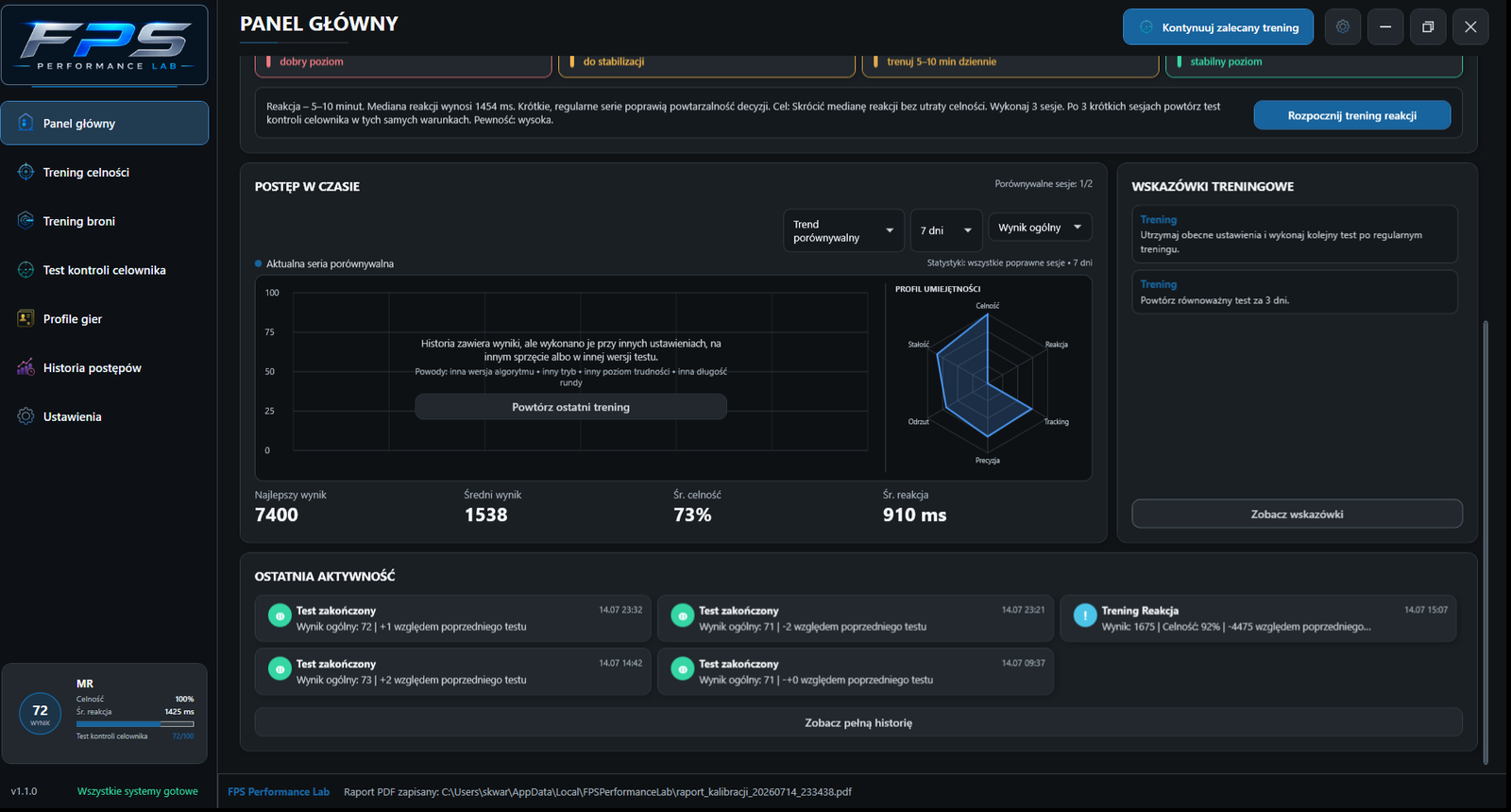Click green icon of 14.07 23:32 test

[280, 616]
